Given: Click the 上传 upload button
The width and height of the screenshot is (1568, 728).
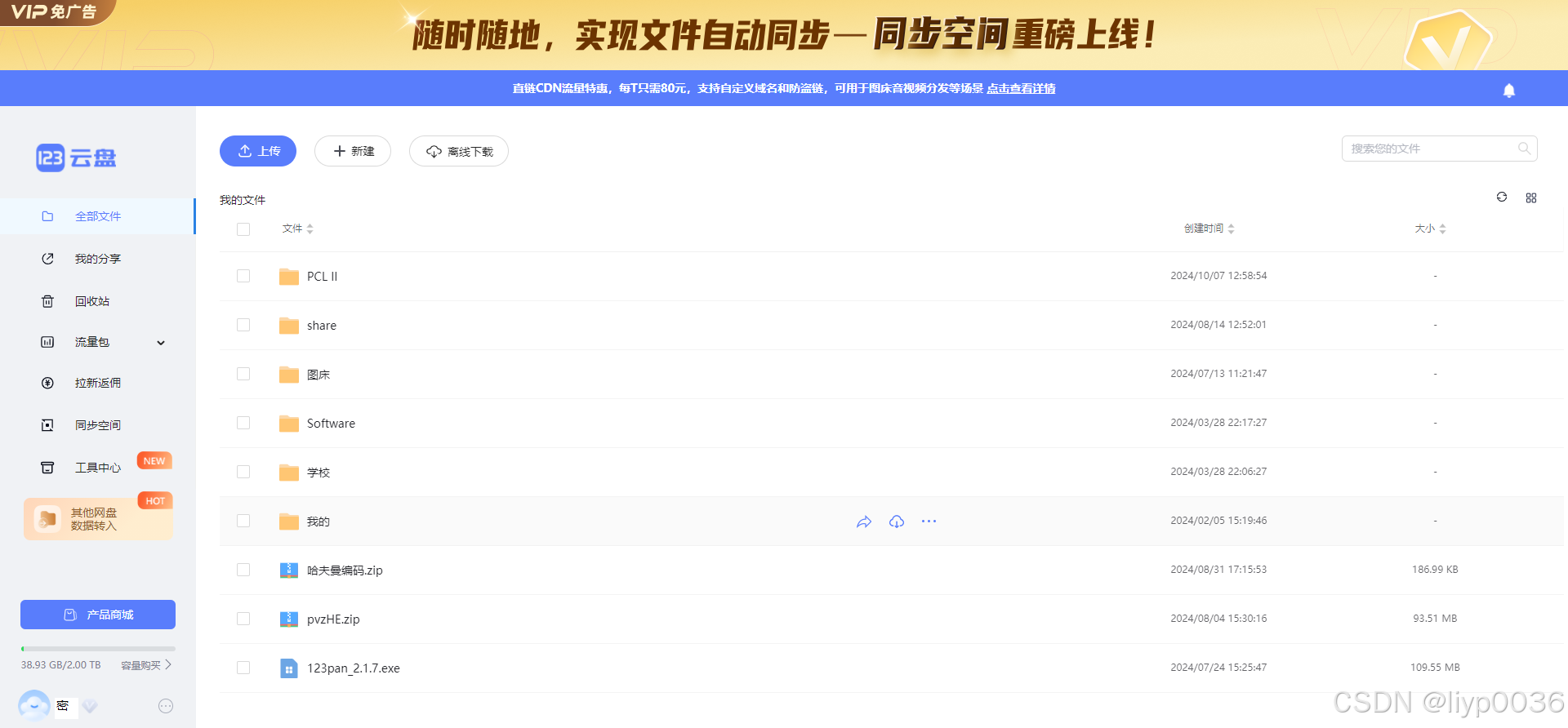Looking at the screenshot, I should coord(258,151).
